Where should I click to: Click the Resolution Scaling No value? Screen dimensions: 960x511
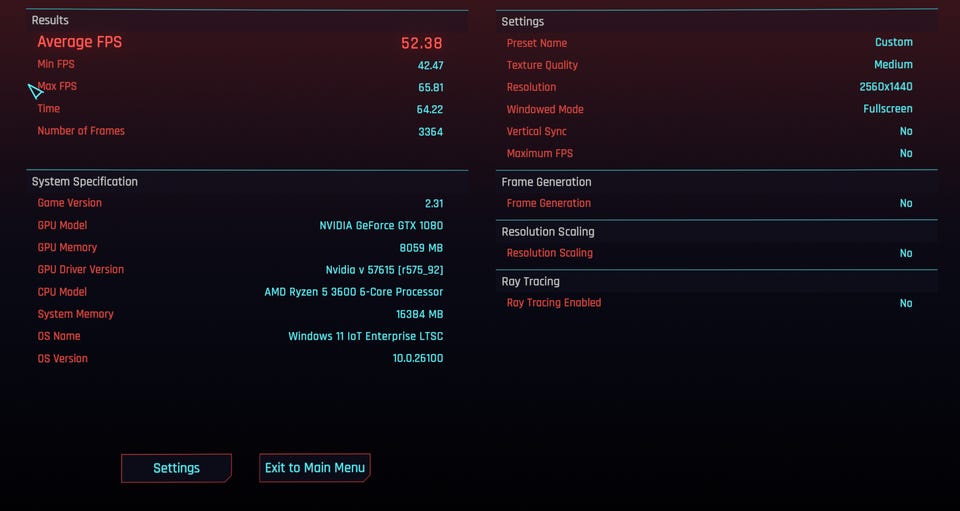[x=906, y=253]
